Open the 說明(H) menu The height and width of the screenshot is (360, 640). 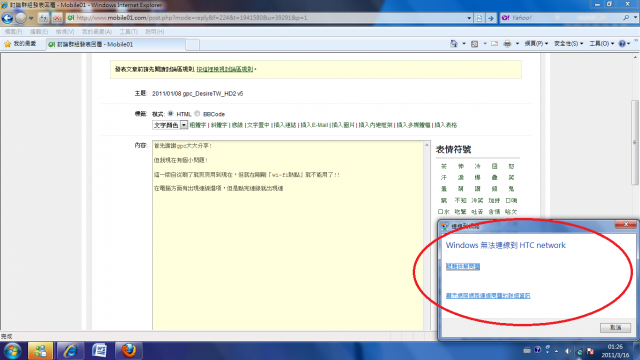coord(155,31)
